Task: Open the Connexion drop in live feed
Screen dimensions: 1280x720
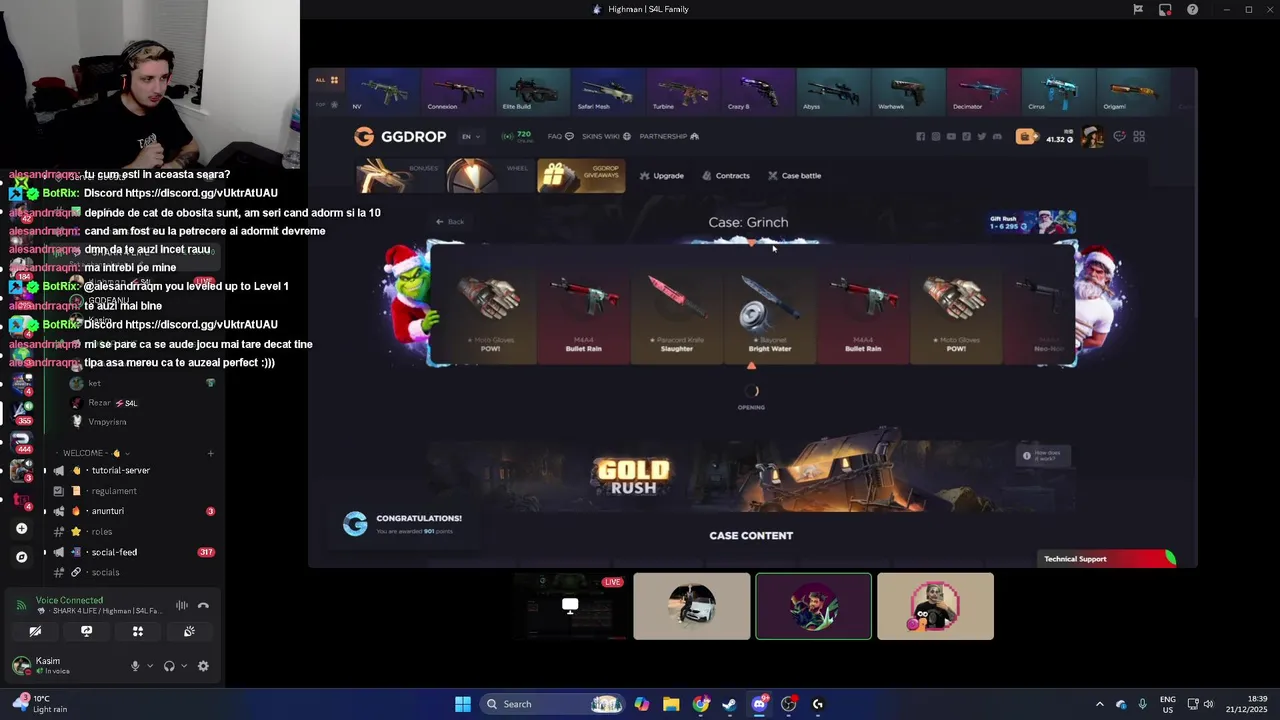Action: (457, 91)
